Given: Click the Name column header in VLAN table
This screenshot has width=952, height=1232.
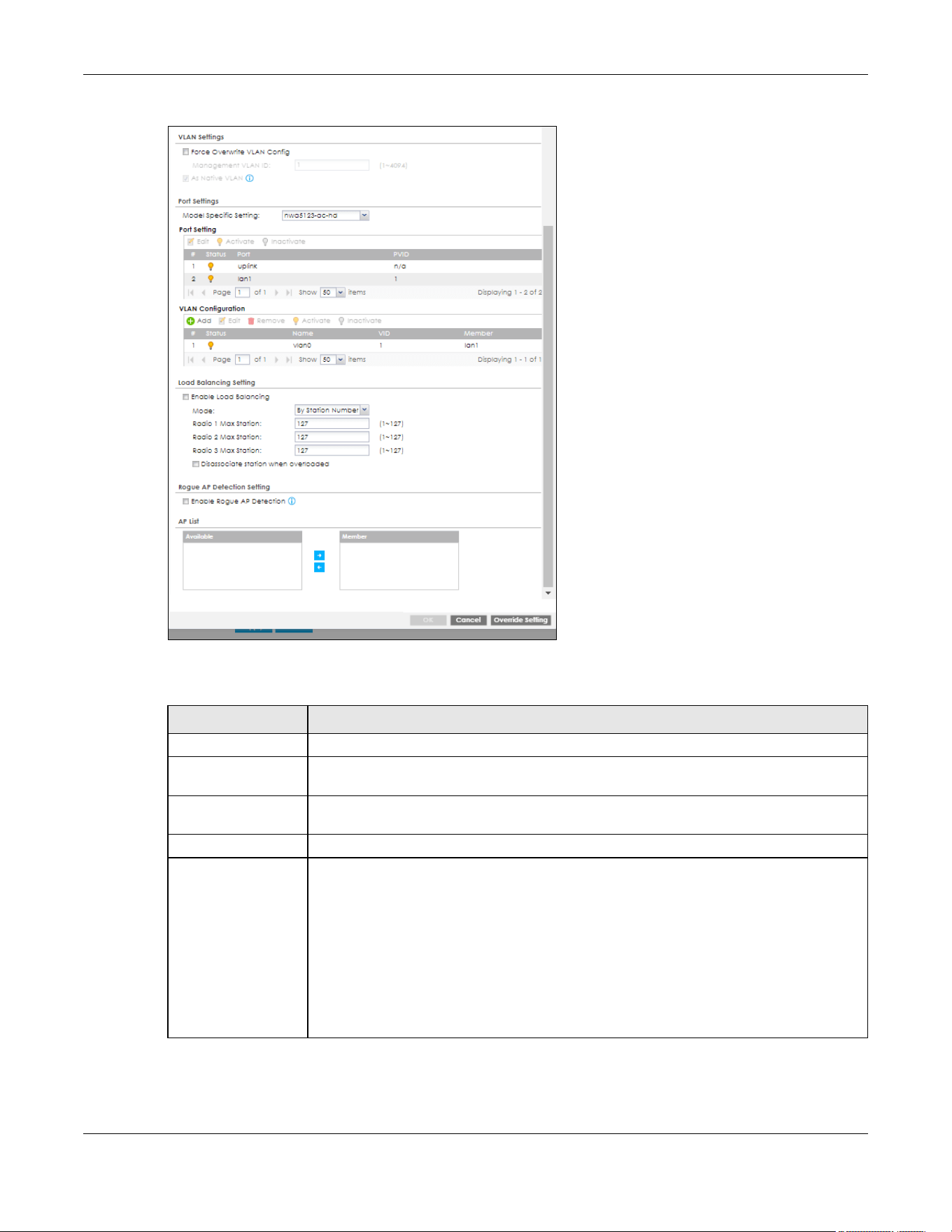Looking at the screenshot, I should pos(302,334).
